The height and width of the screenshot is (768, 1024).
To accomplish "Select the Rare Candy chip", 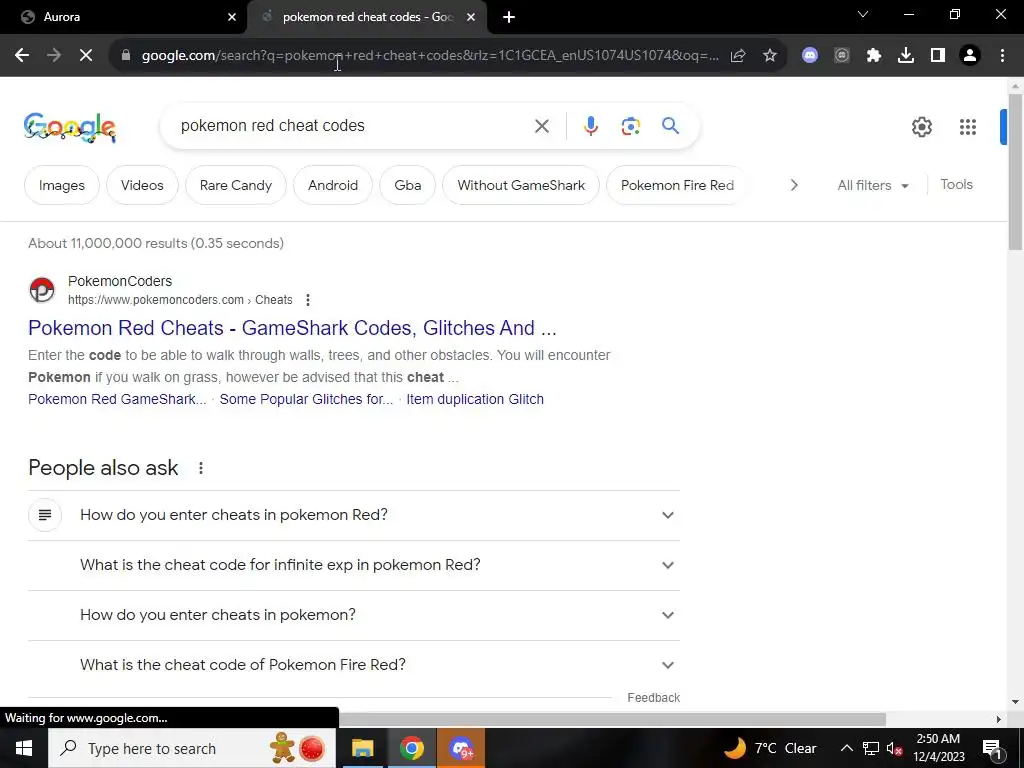I will point(236,185).
